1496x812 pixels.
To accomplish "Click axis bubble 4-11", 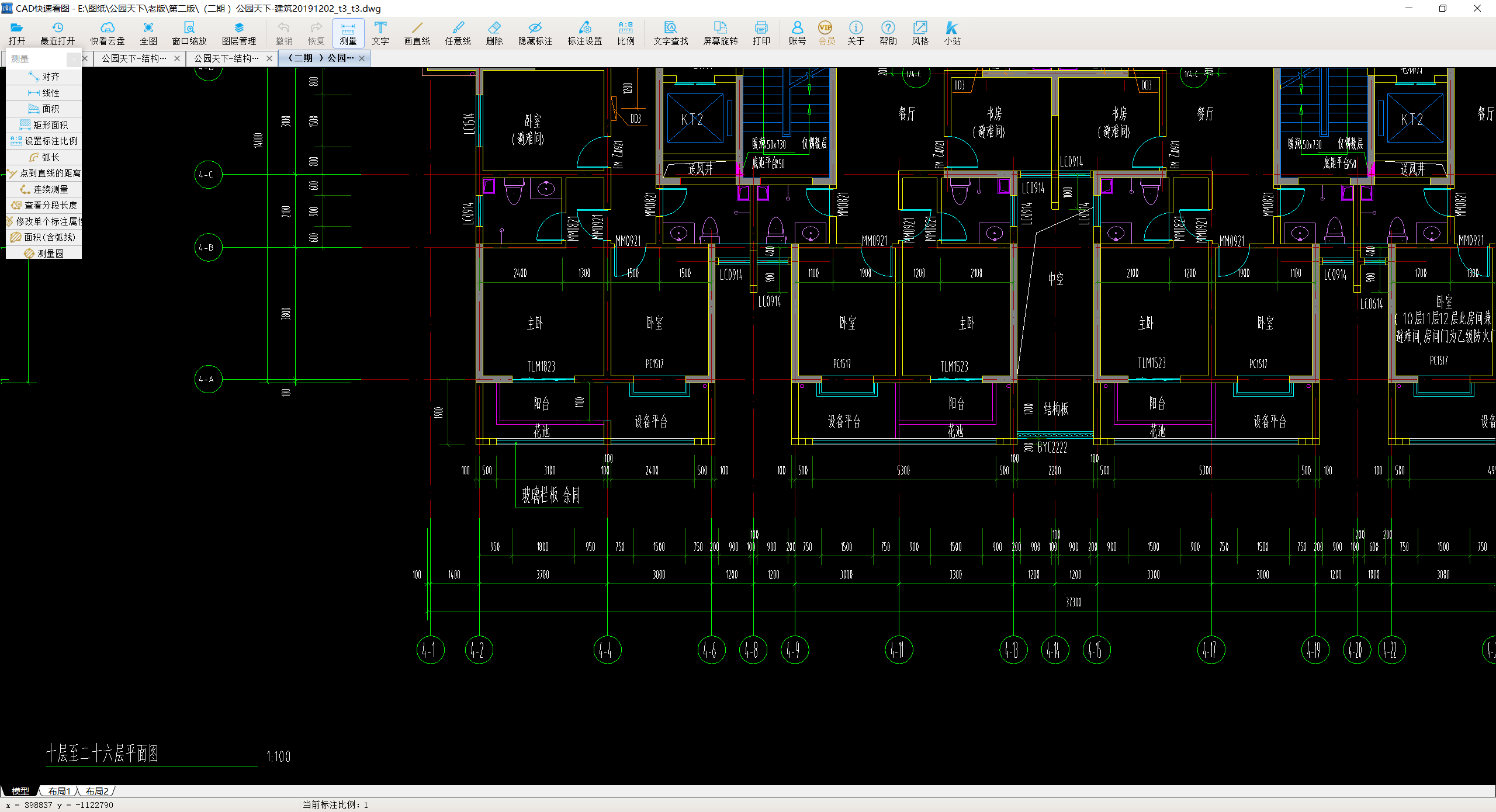I will (899, 650).
